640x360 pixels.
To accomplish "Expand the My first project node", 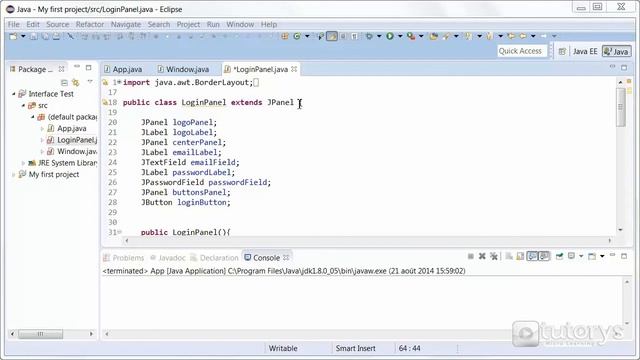I will (x=14, y=174).
